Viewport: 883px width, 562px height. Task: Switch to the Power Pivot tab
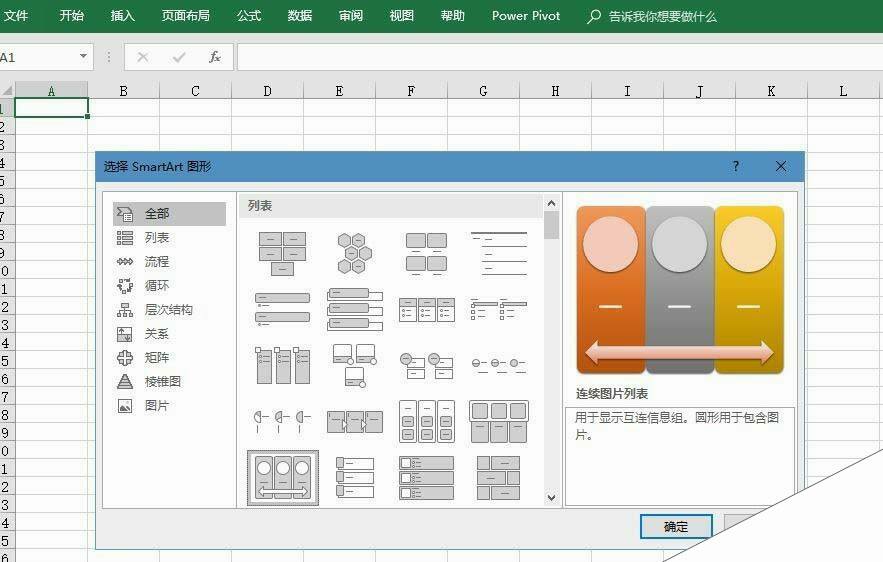526,16
